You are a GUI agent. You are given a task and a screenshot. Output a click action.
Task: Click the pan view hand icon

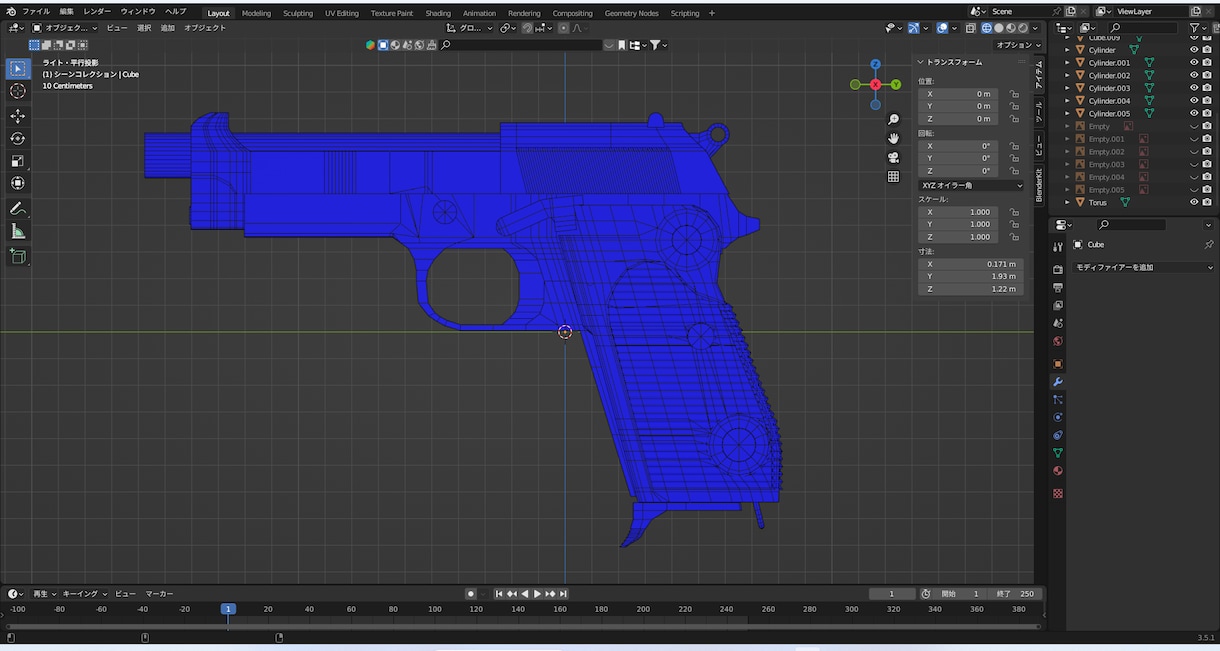893,138
